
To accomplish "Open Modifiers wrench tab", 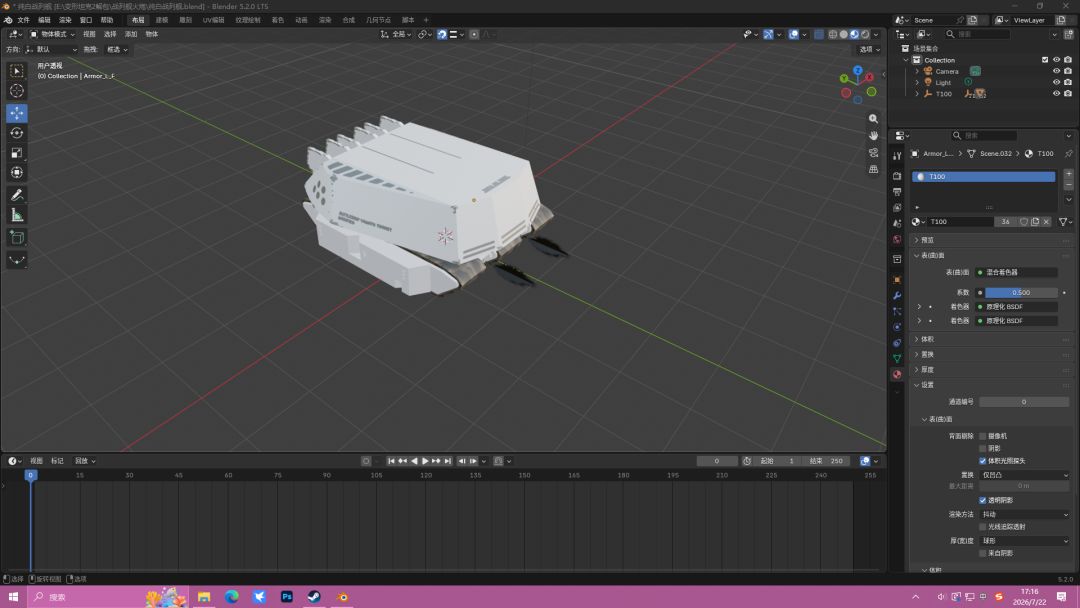I will click(897, 295).
